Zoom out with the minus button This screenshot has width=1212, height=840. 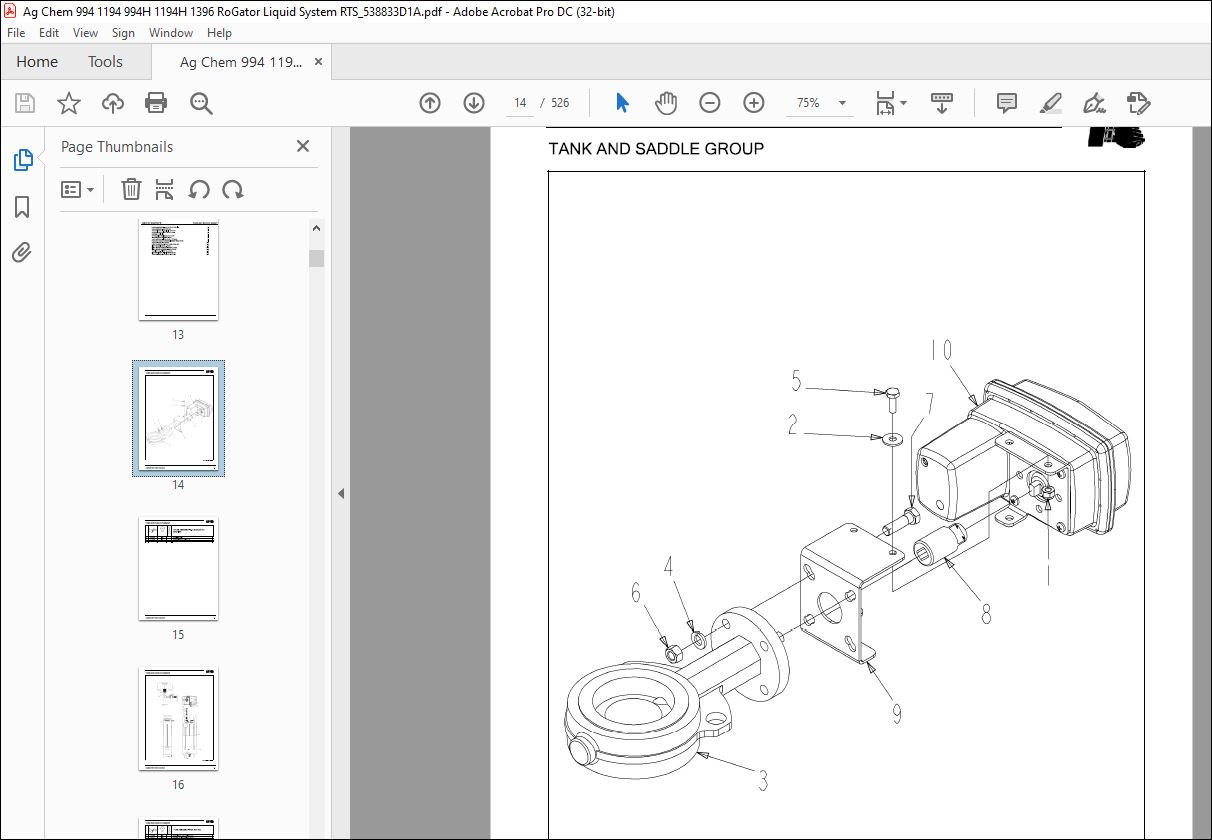click(x=710, y=103)
